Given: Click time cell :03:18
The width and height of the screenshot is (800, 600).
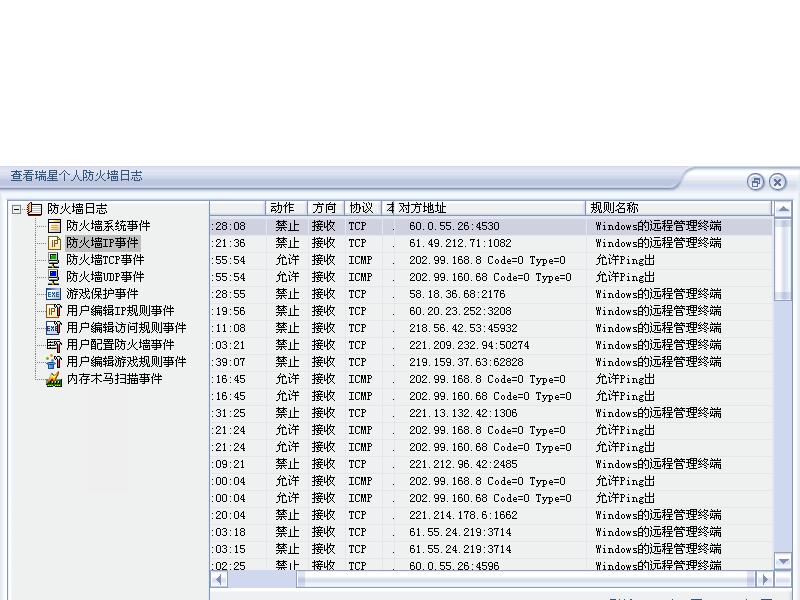Looking at the screenshot, I should point(229,532).
